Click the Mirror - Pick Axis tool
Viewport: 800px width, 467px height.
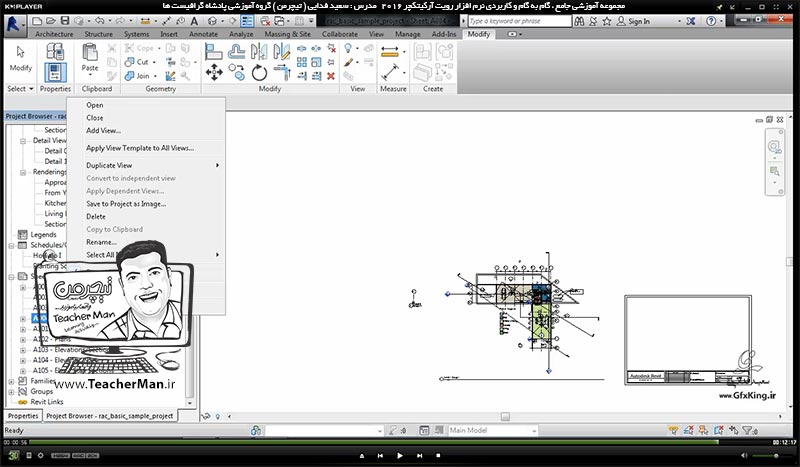(x=259, y=51)
